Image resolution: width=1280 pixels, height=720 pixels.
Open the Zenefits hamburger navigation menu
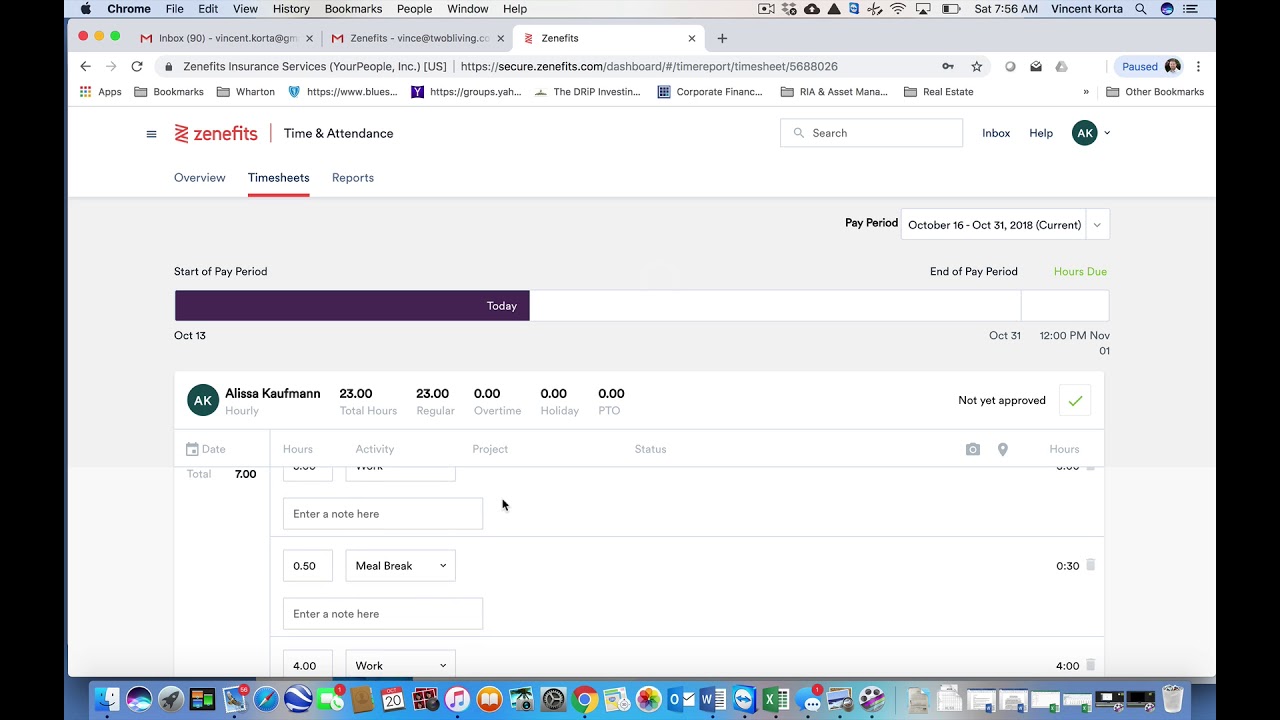pyautogui.click(x=151, y=134)
